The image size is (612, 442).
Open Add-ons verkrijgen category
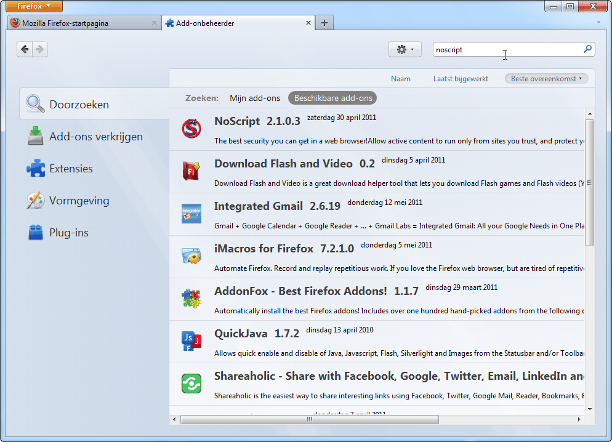point(94,136)
